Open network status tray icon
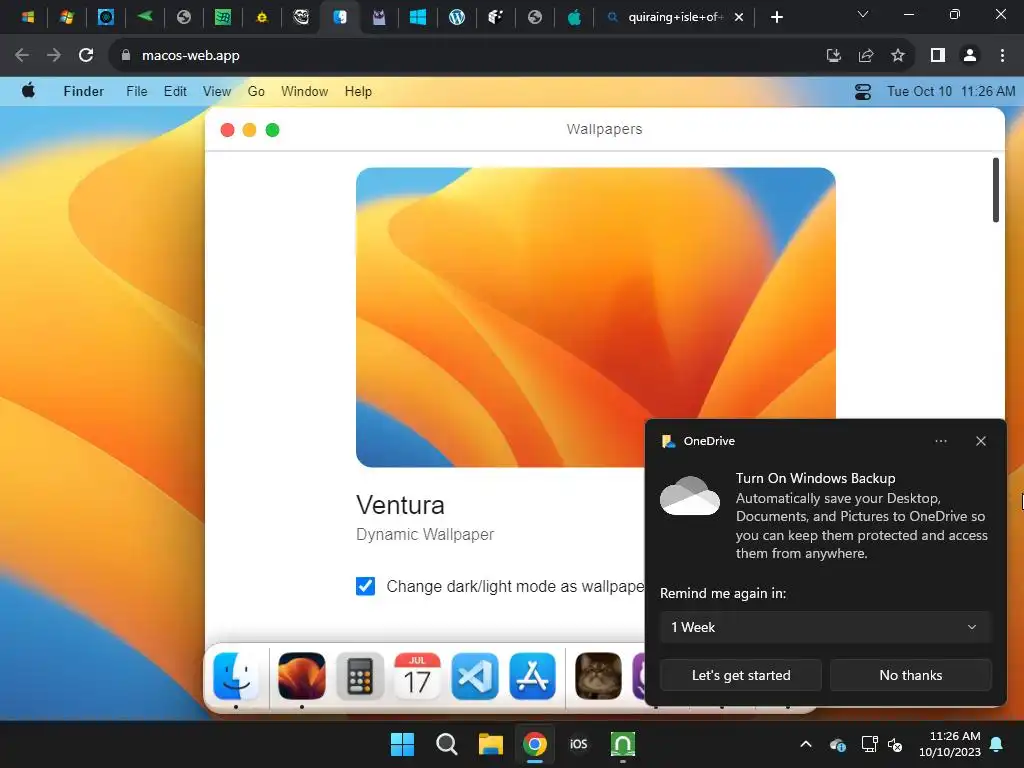1024x768 pixels. point(869,744)
